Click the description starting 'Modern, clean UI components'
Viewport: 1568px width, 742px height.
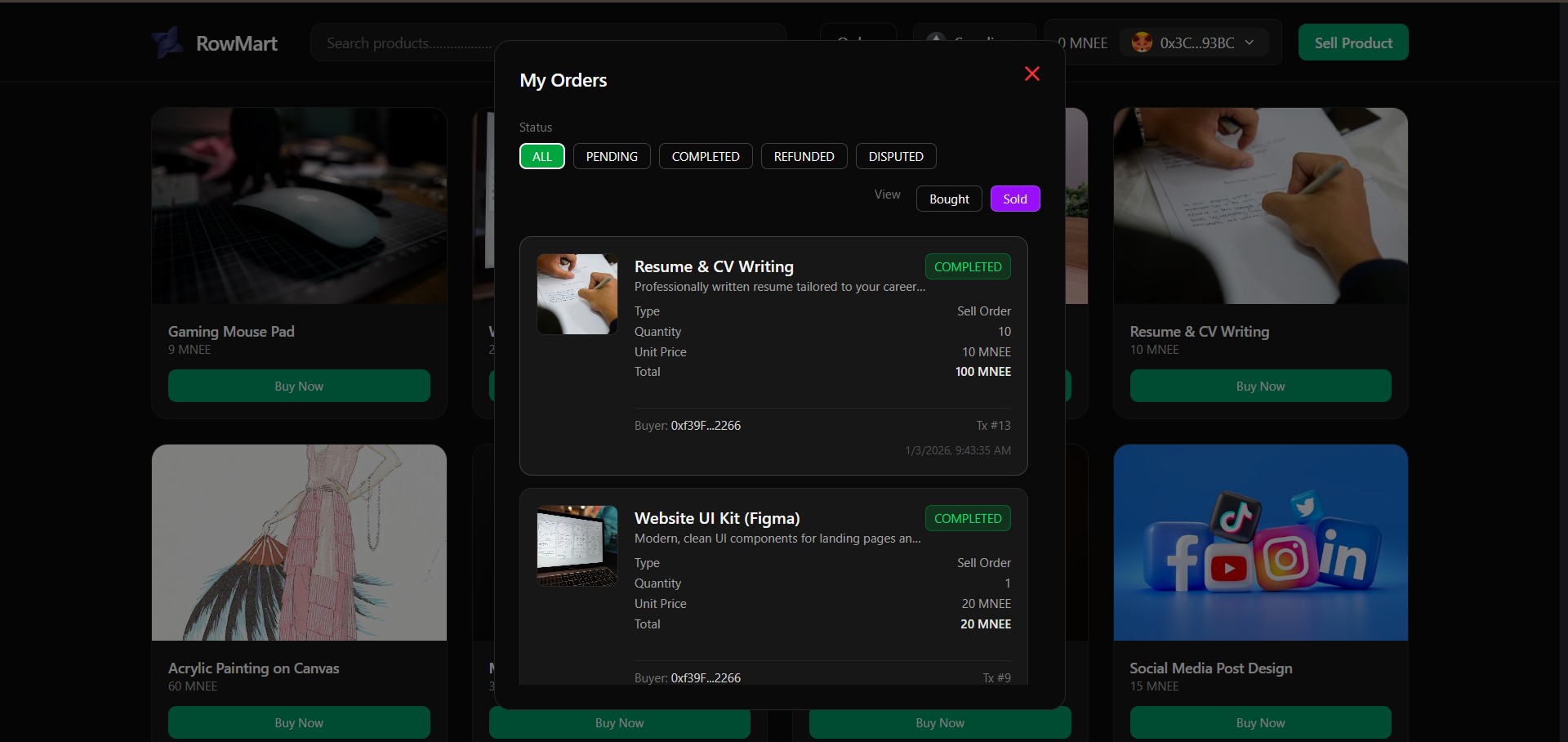pos(777,539)
